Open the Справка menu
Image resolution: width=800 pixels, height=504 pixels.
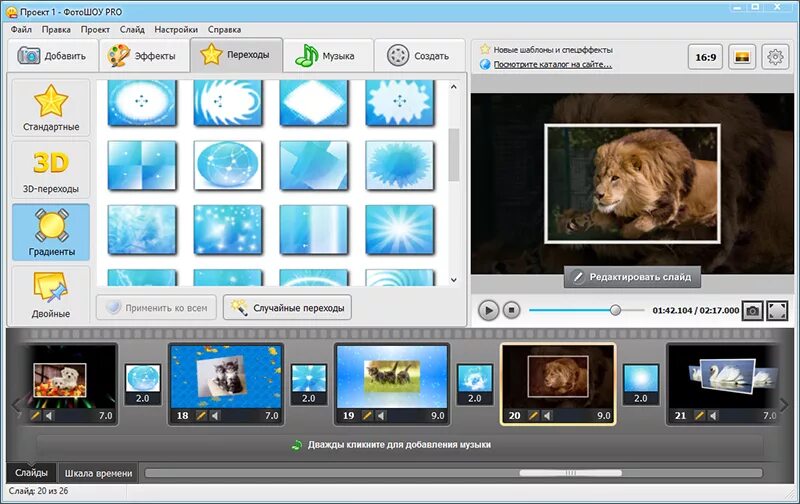(224, 30)
